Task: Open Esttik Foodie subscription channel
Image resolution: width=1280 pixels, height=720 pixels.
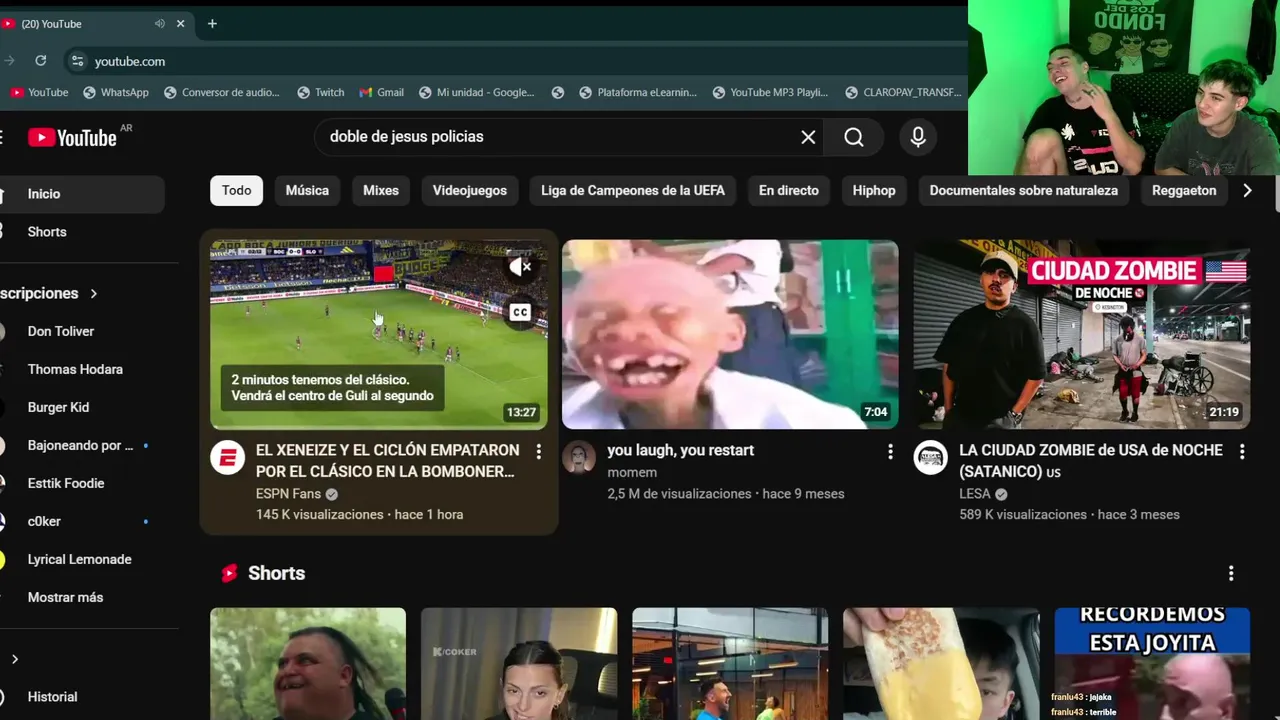Action: click(x=82, y=483)
